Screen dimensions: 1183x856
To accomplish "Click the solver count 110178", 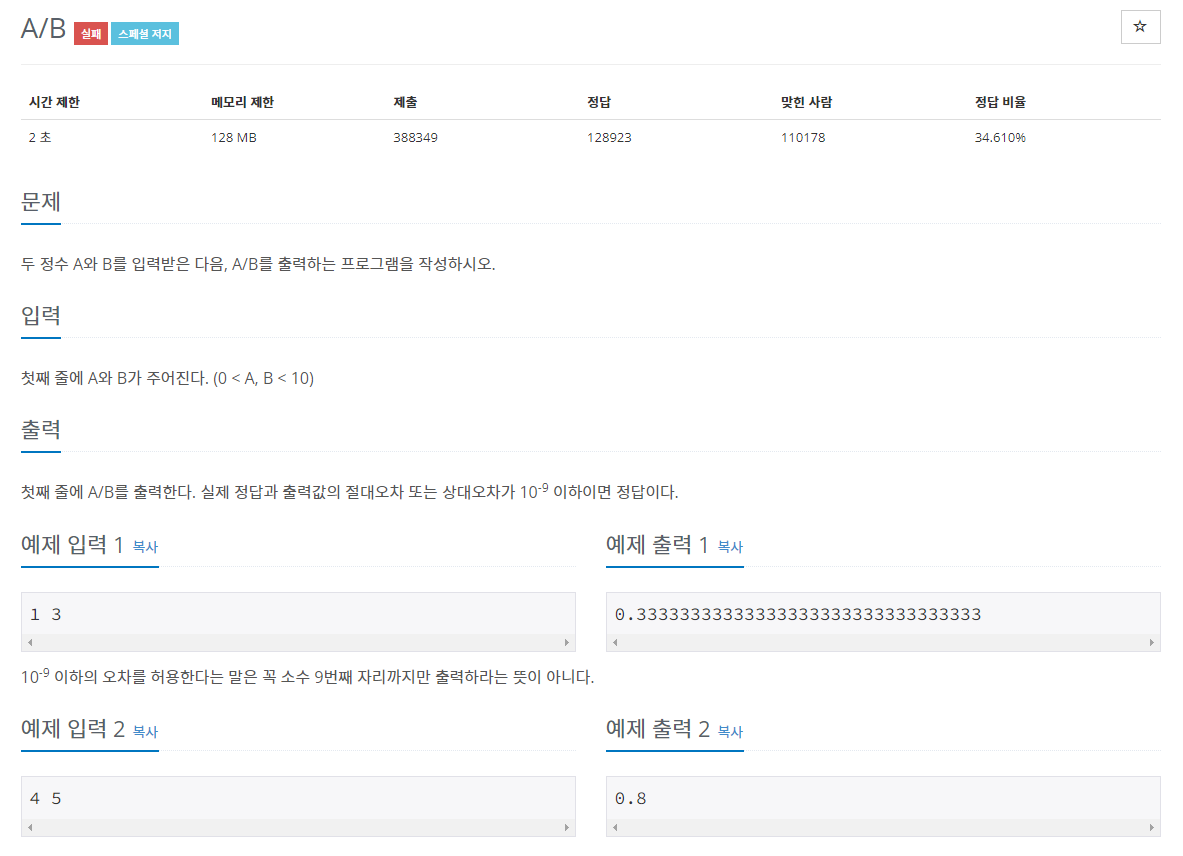I will pyautogui.click(x=804, y=137).
